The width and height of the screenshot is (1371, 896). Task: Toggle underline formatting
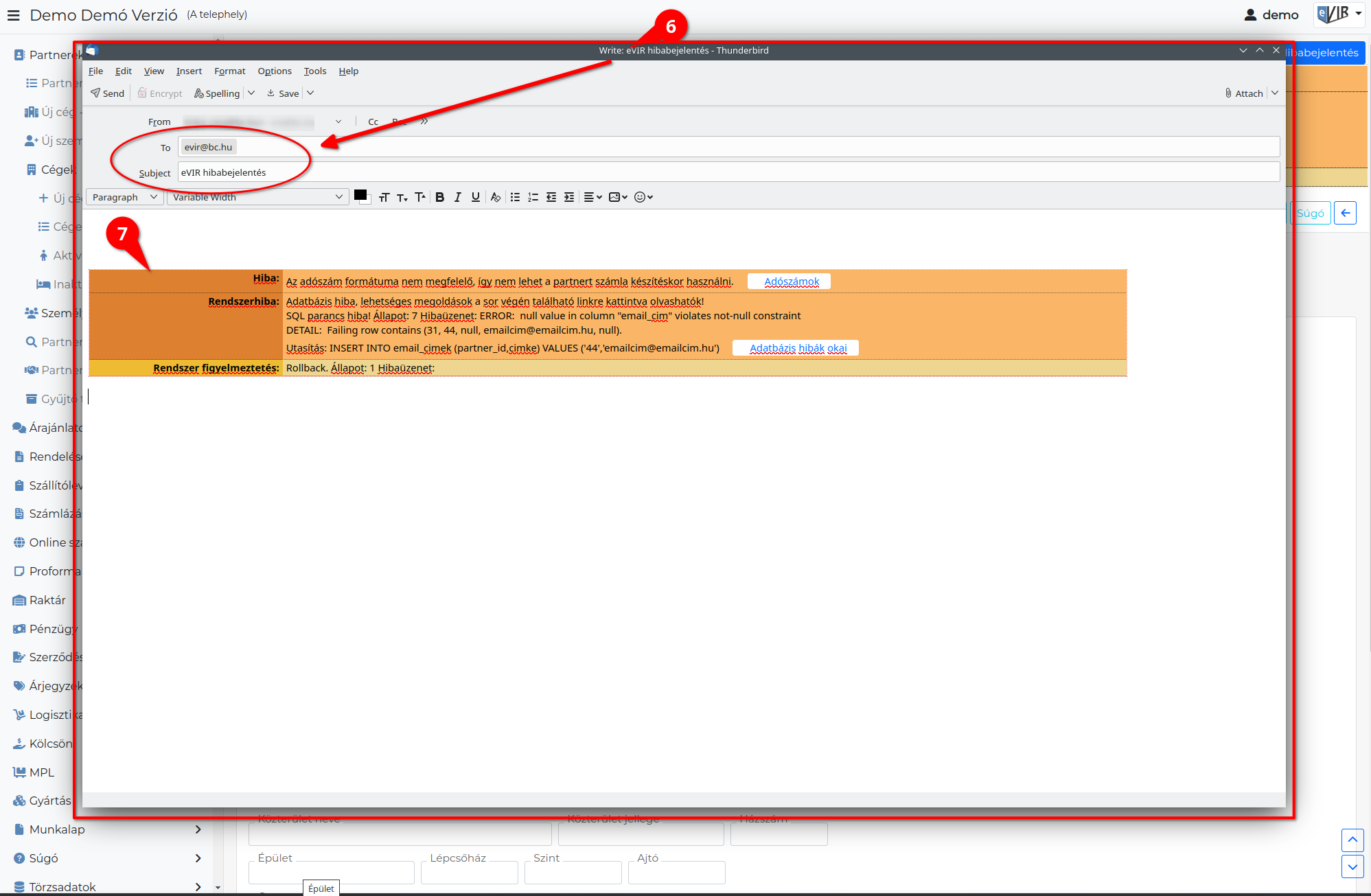click(x=476, y=198)
